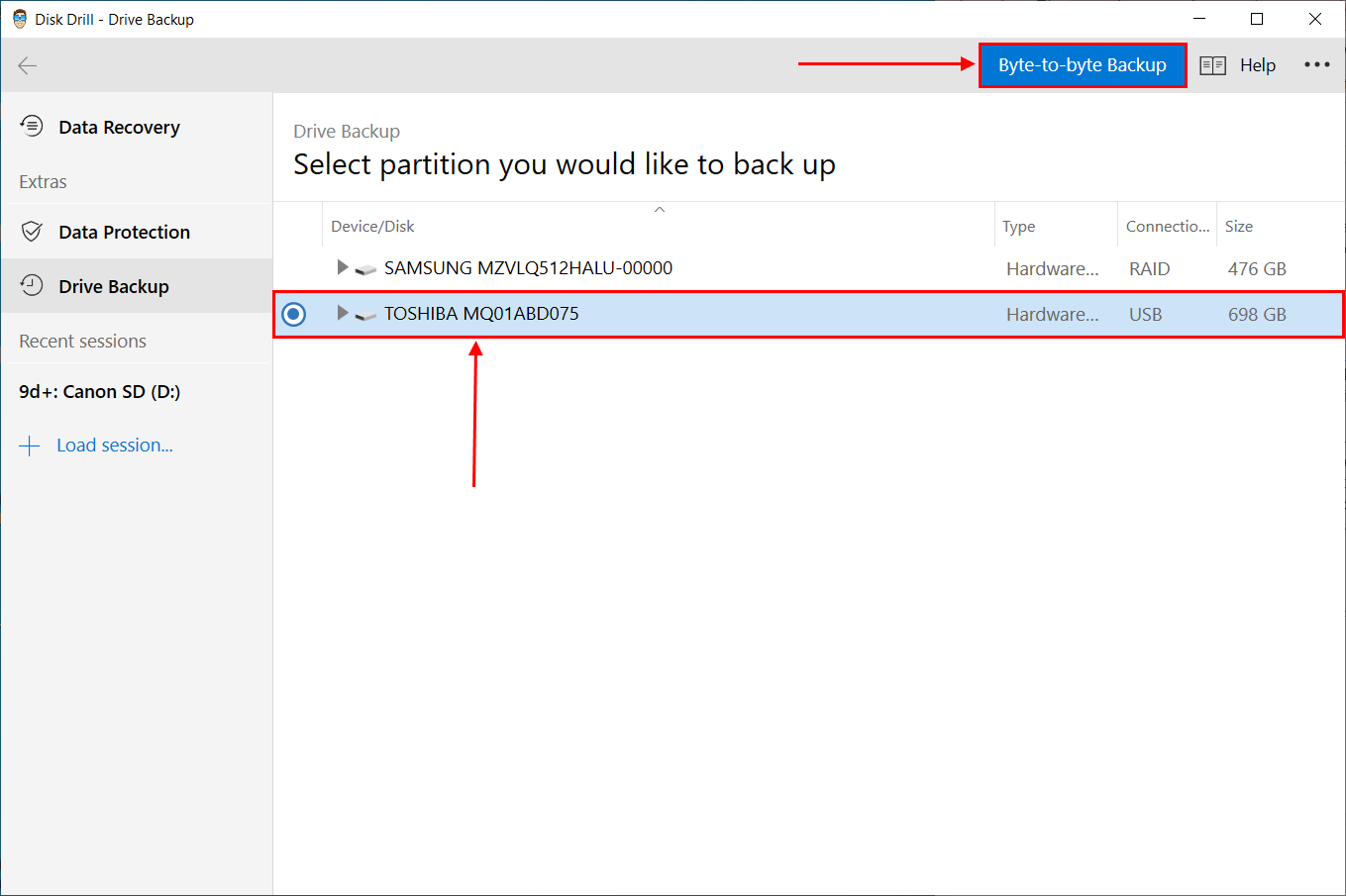Viewport: 1346px width, 896px height.
Task: Click the back arrow icon
Action: tap(27, 65)
